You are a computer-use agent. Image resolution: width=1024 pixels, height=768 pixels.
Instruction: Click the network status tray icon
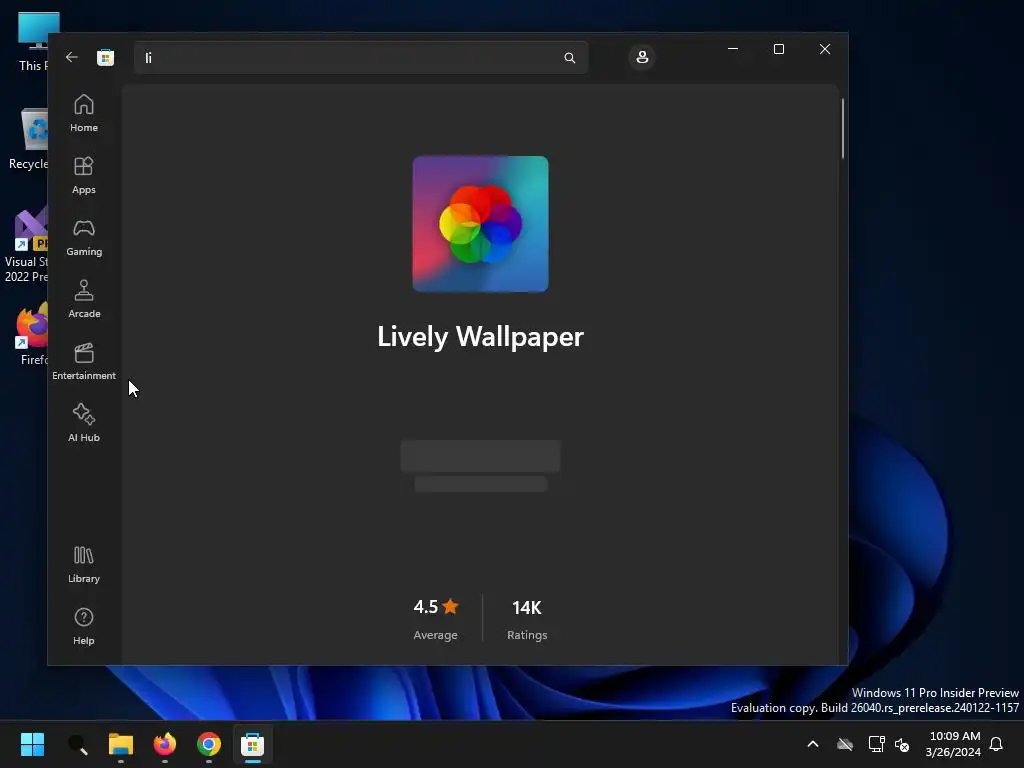click(x=876, y=744)
